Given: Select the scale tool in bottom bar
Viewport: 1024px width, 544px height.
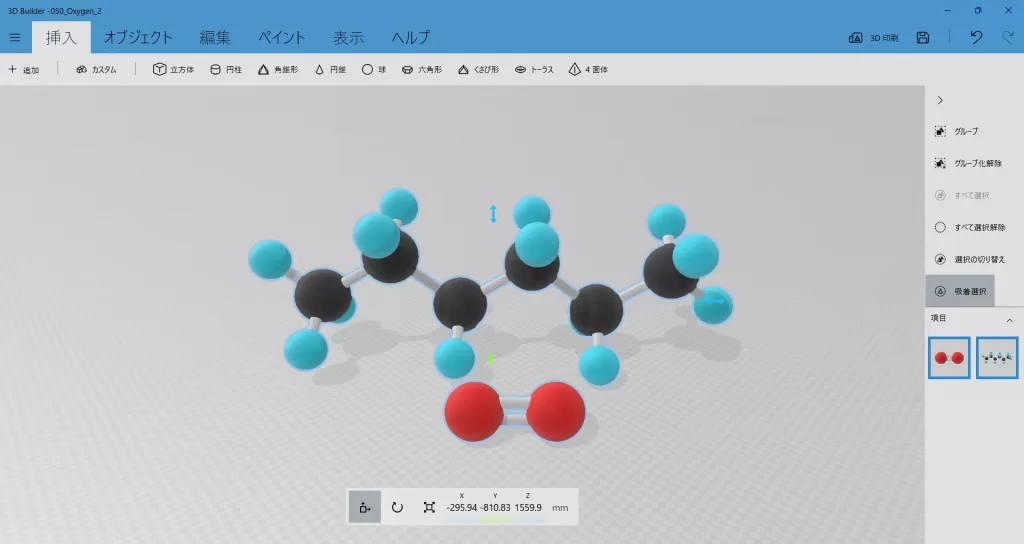Looking at the screenshot, I should [x=429, y=507].
